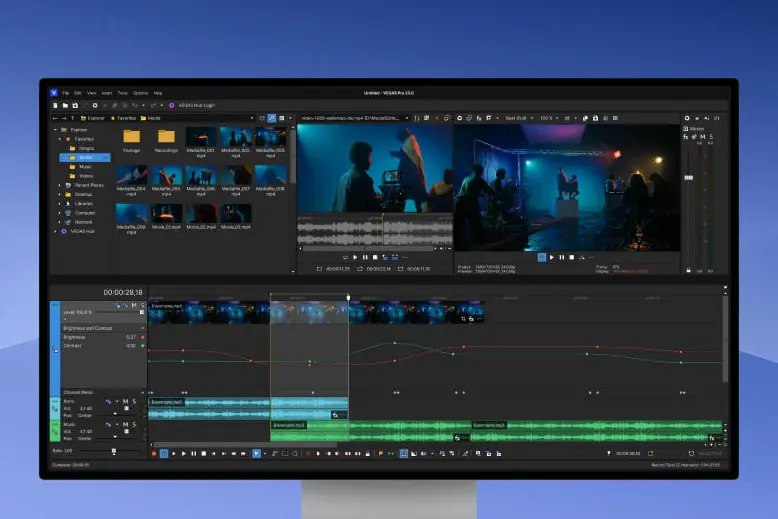
Task: Play the trimmer preview clip
Action: tap(353, 257)
